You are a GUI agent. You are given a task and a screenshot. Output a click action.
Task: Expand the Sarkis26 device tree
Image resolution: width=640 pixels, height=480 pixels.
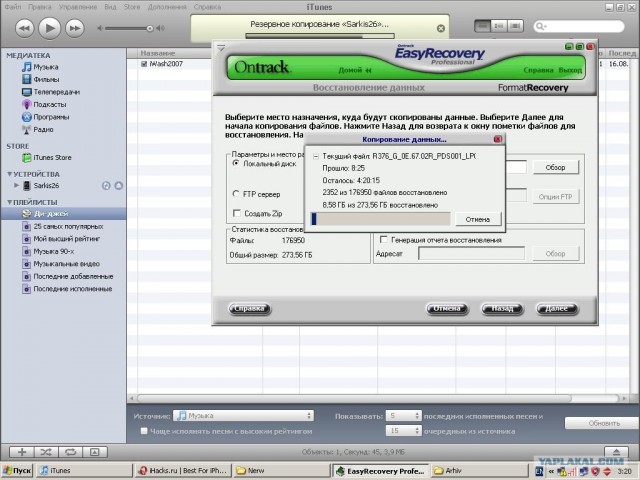(16, 185)
